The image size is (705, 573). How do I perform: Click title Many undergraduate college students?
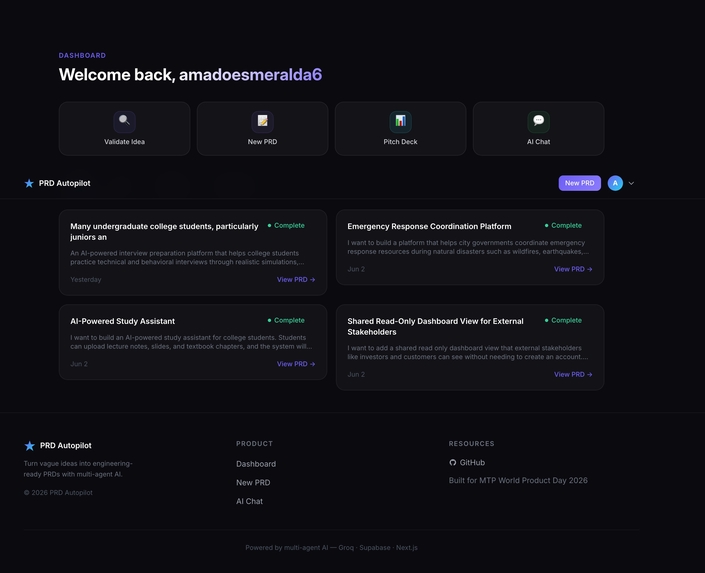tap(164, 232)
